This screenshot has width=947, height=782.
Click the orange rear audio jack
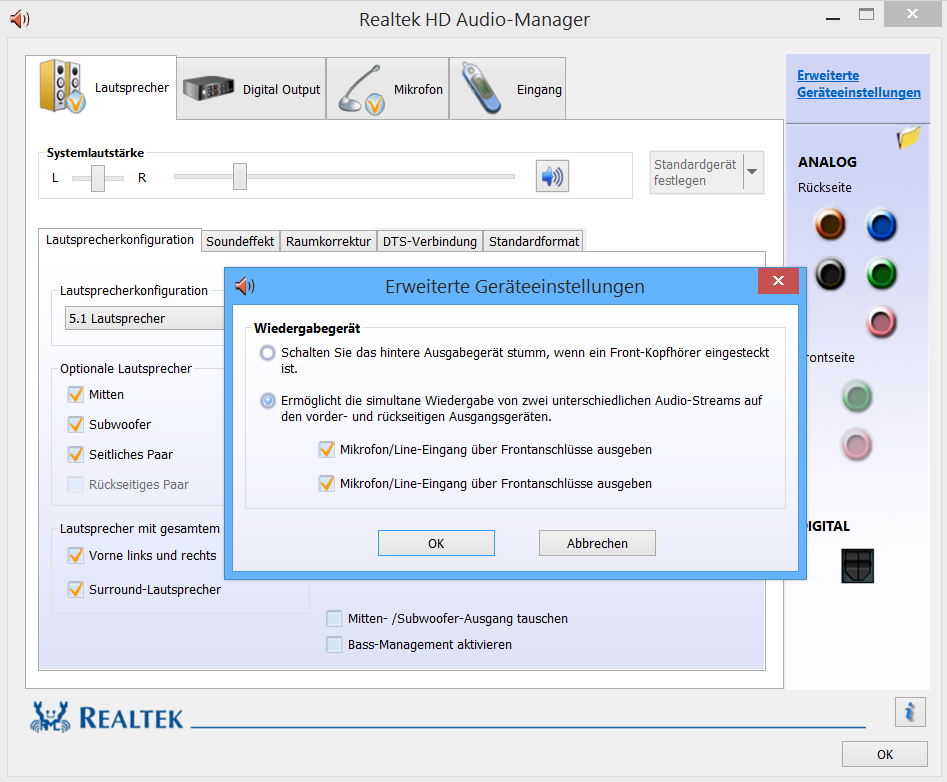[830, 224]
